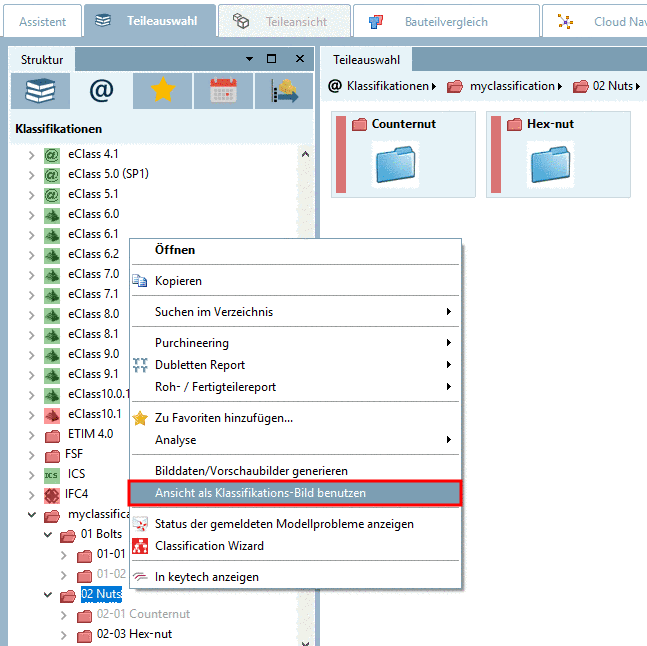
Task: Click the eClass 6.0 green icon
Action: point(52,215)
